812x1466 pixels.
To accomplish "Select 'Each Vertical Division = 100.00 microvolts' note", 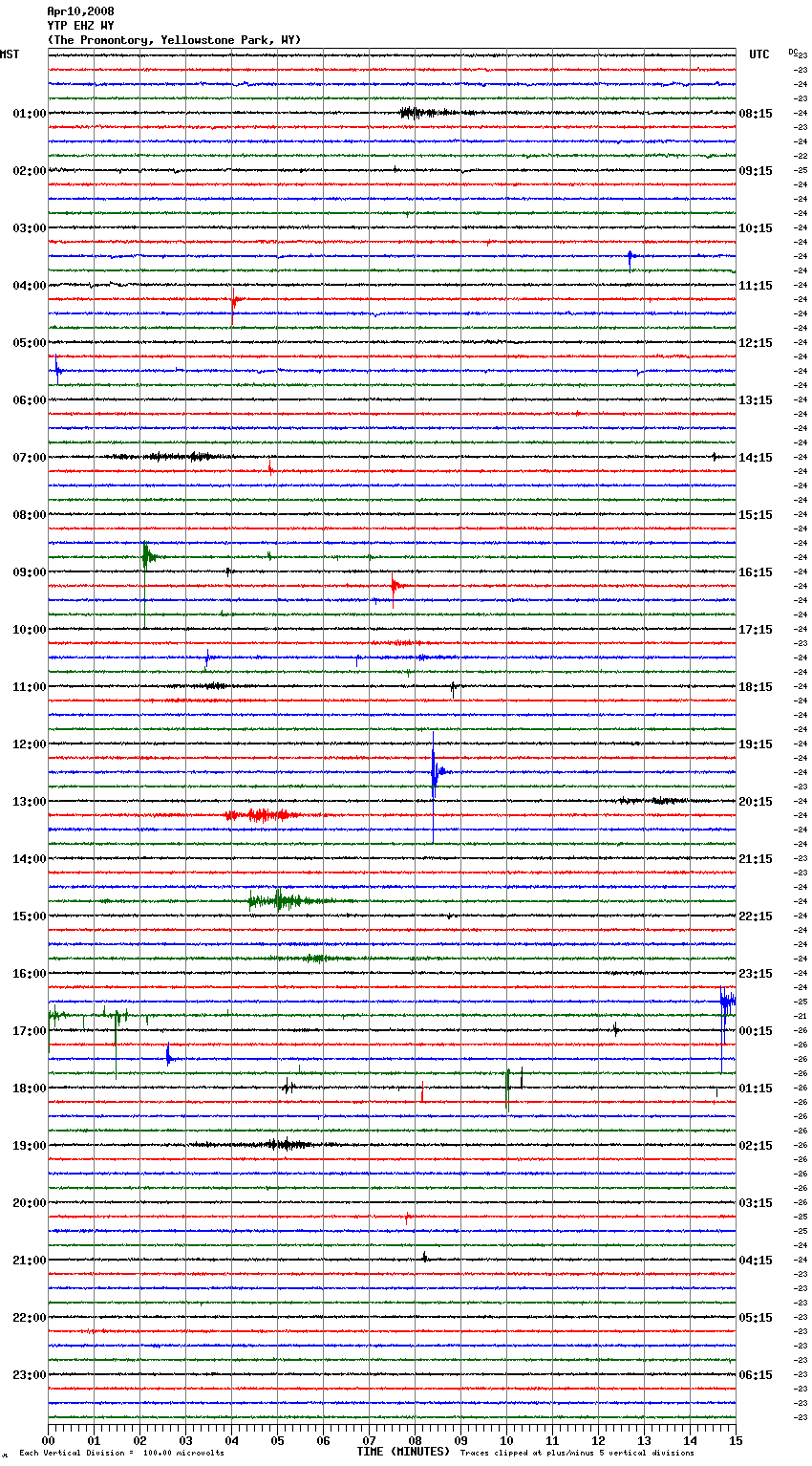I will (121, 1453).
